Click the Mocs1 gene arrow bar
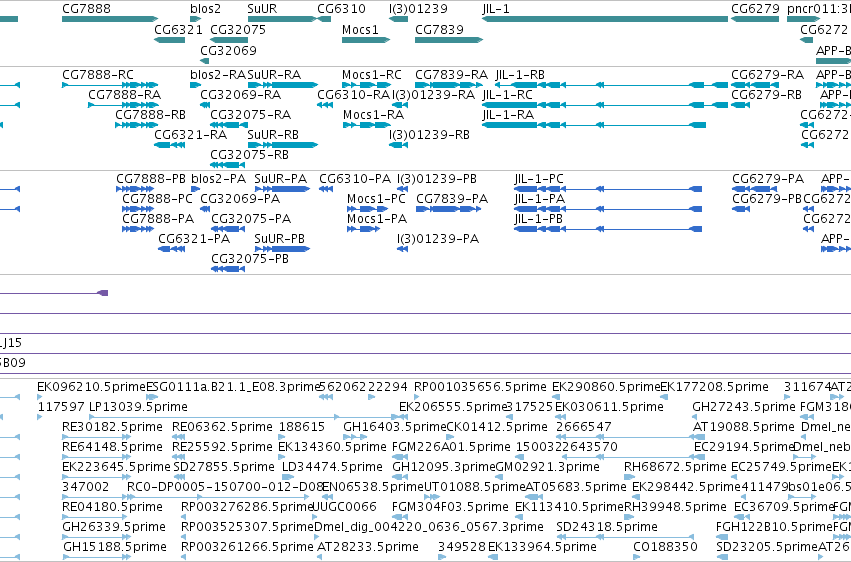Screen dimensions: 851x562 tap(366, 40)
